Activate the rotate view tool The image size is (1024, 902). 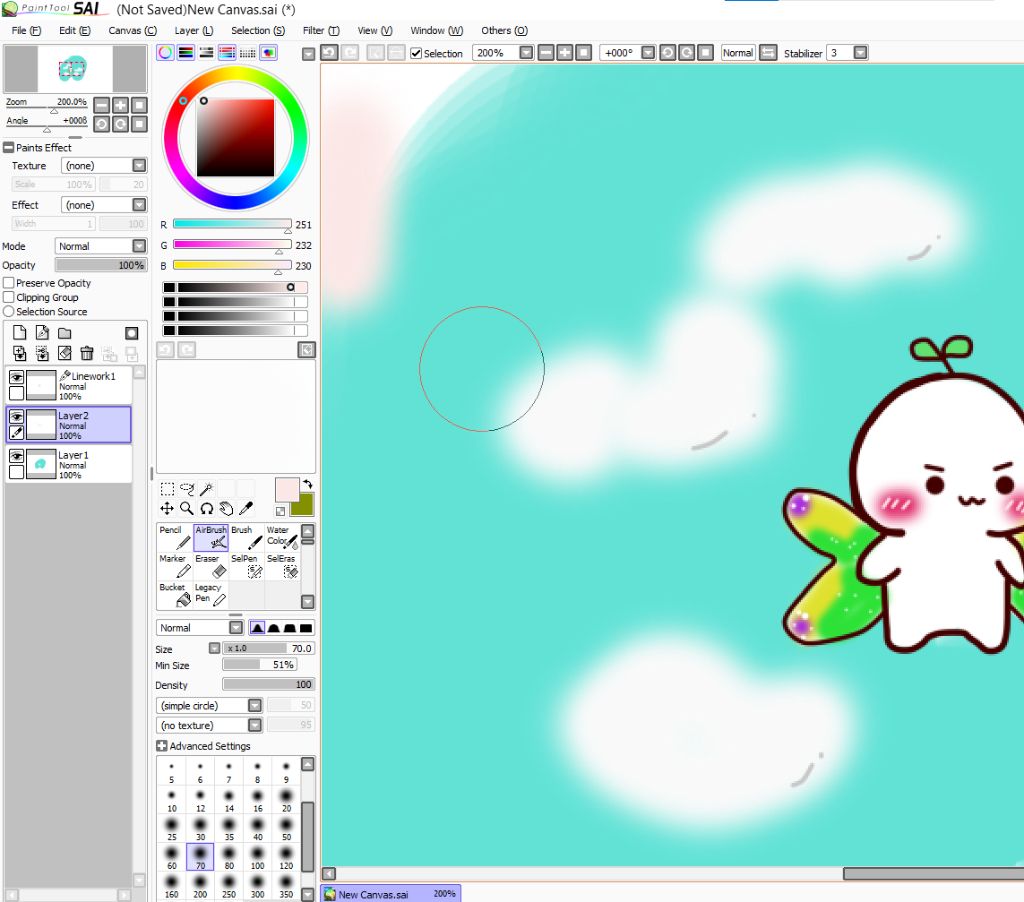(x=206, y=508)
